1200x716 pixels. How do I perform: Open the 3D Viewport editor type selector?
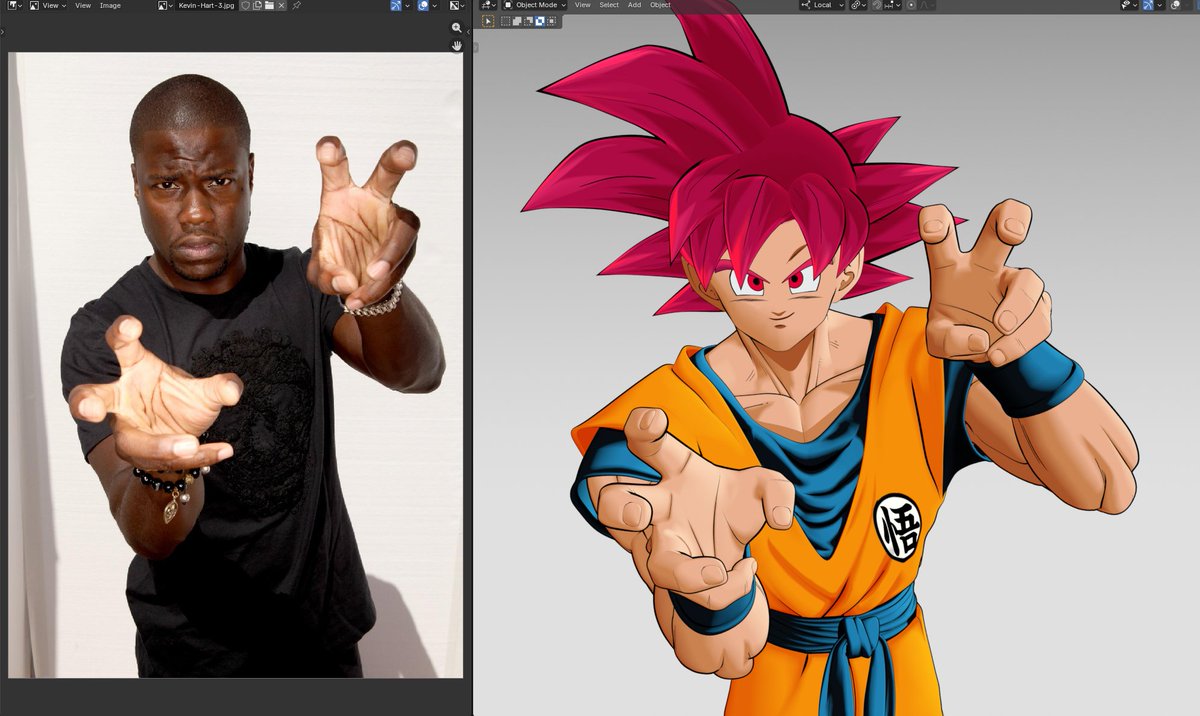(x=488, y=5)
